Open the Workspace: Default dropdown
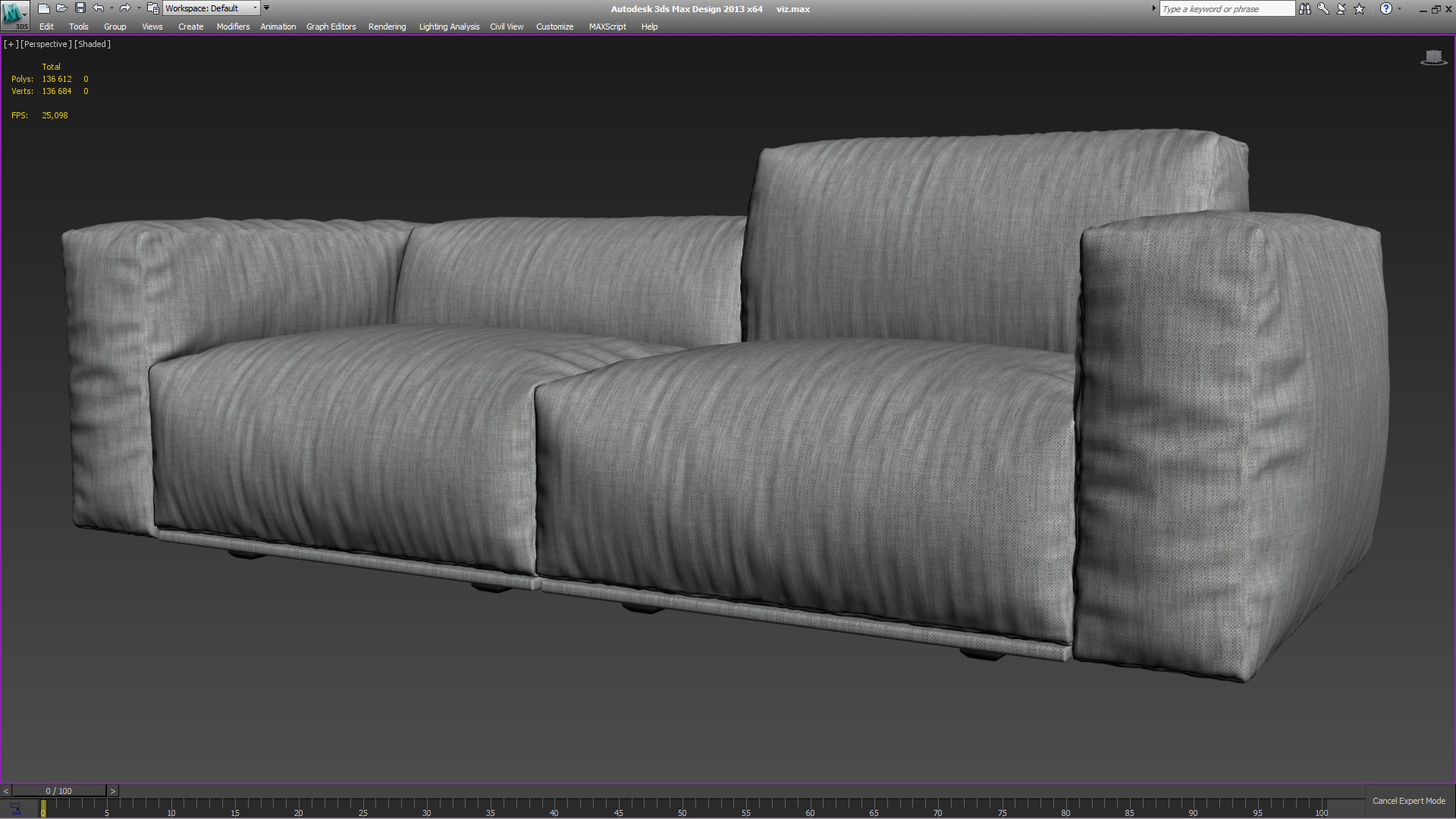 212,8
